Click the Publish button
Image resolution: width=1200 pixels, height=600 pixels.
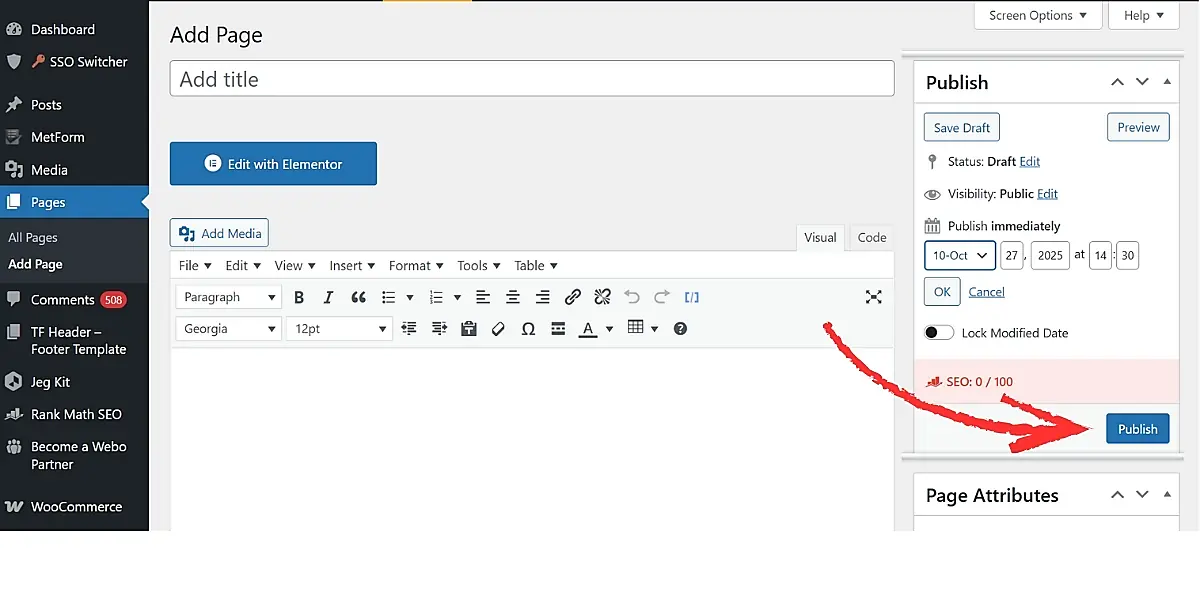[1137, 429]
